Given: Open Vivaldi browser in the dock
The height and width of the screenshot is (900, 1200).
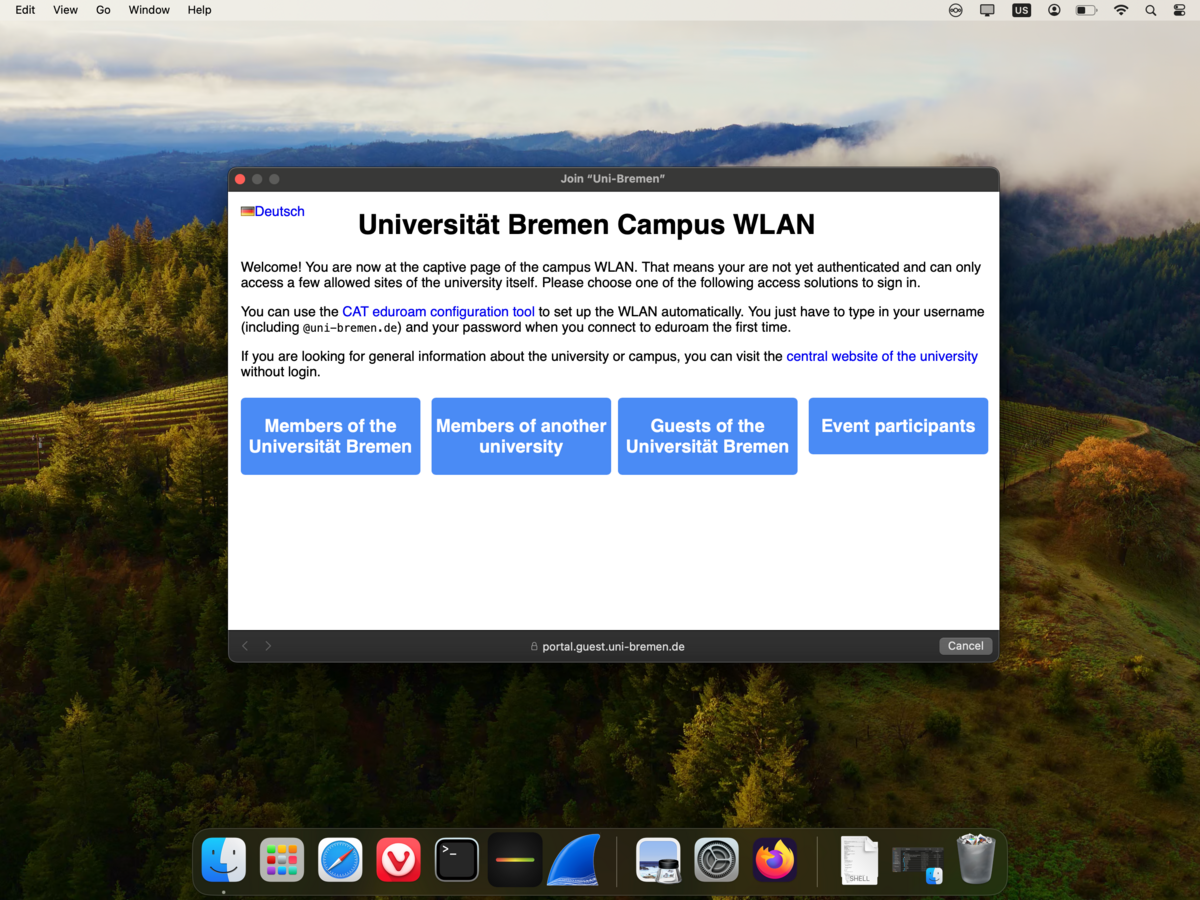Looking at the screenshot, I should (398, 860).
